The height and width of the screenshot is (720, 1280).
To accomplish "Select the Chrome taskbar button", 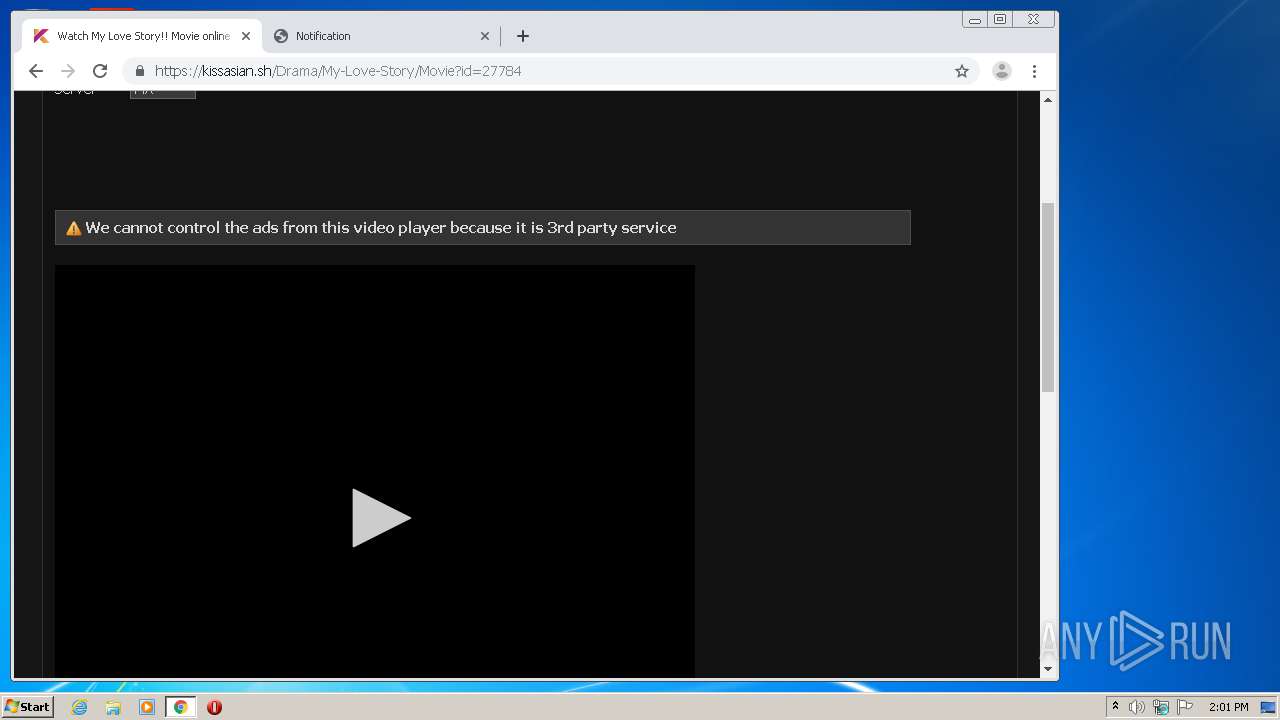I will tap(181, 707).
